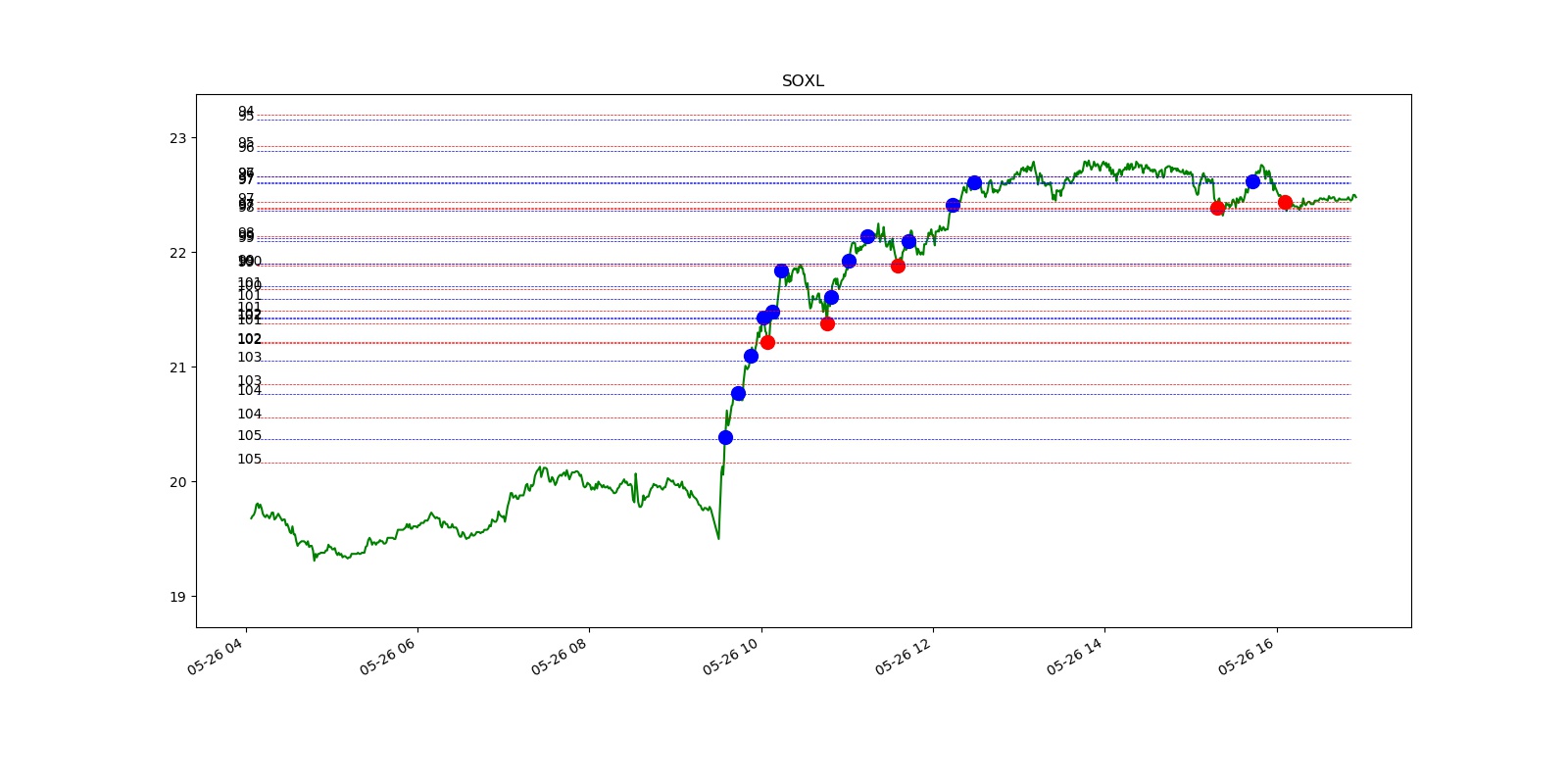Click the SOXL chart title
The width and height of the screenshot is (1568, 784).
pos(803,81)
